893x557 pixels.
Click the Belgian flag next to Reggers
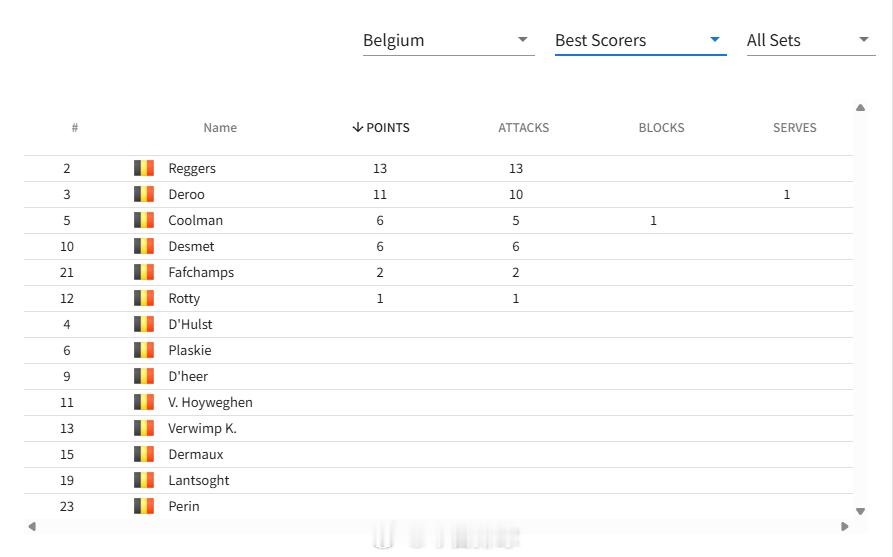(x=144, y=168)
